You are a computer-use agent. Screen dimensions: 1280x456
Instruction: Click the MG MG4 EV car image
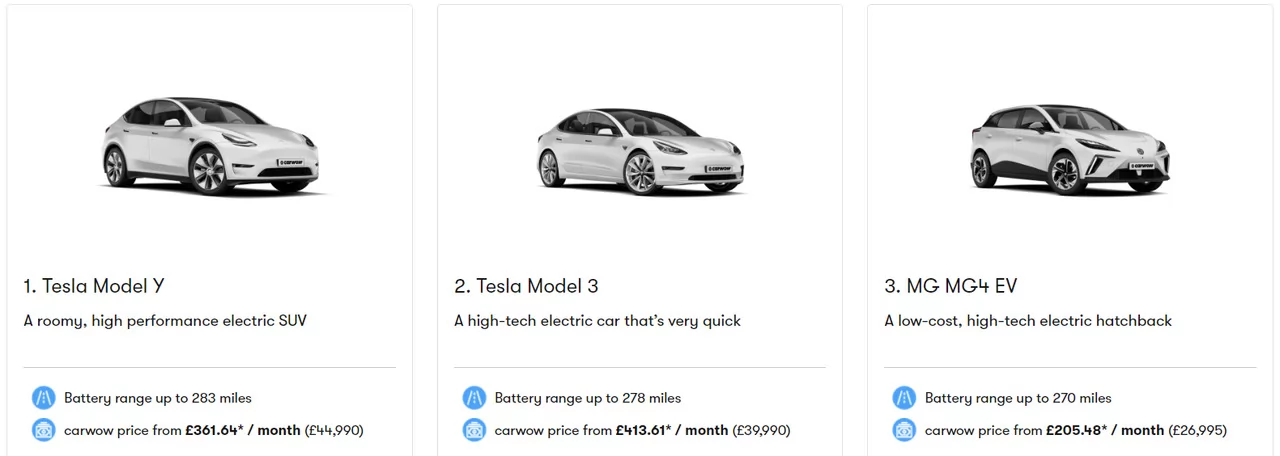pyautogui.click(x=1071, y=148)
